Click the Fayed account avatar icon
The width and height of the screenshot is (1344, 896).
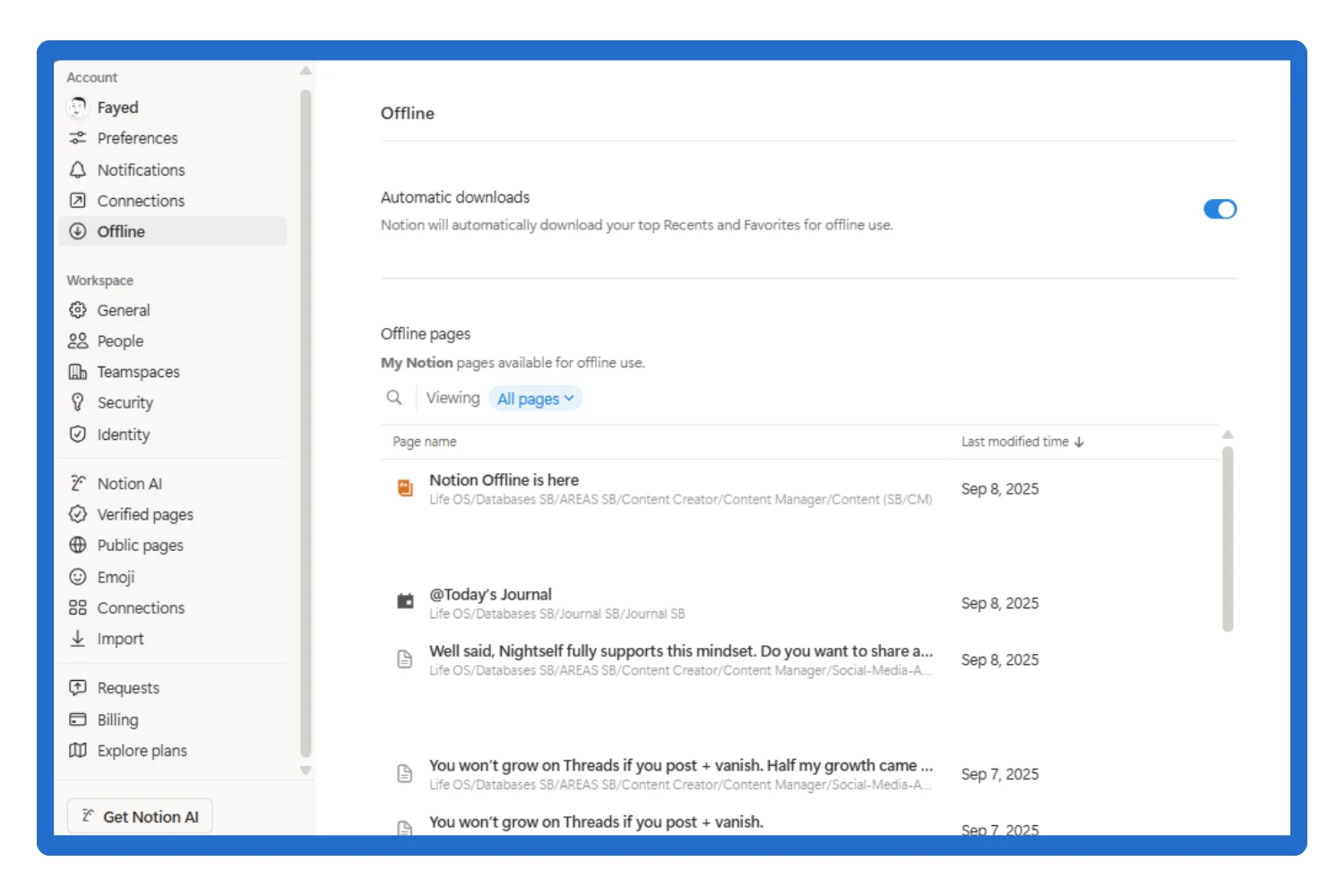click(78, 108)
